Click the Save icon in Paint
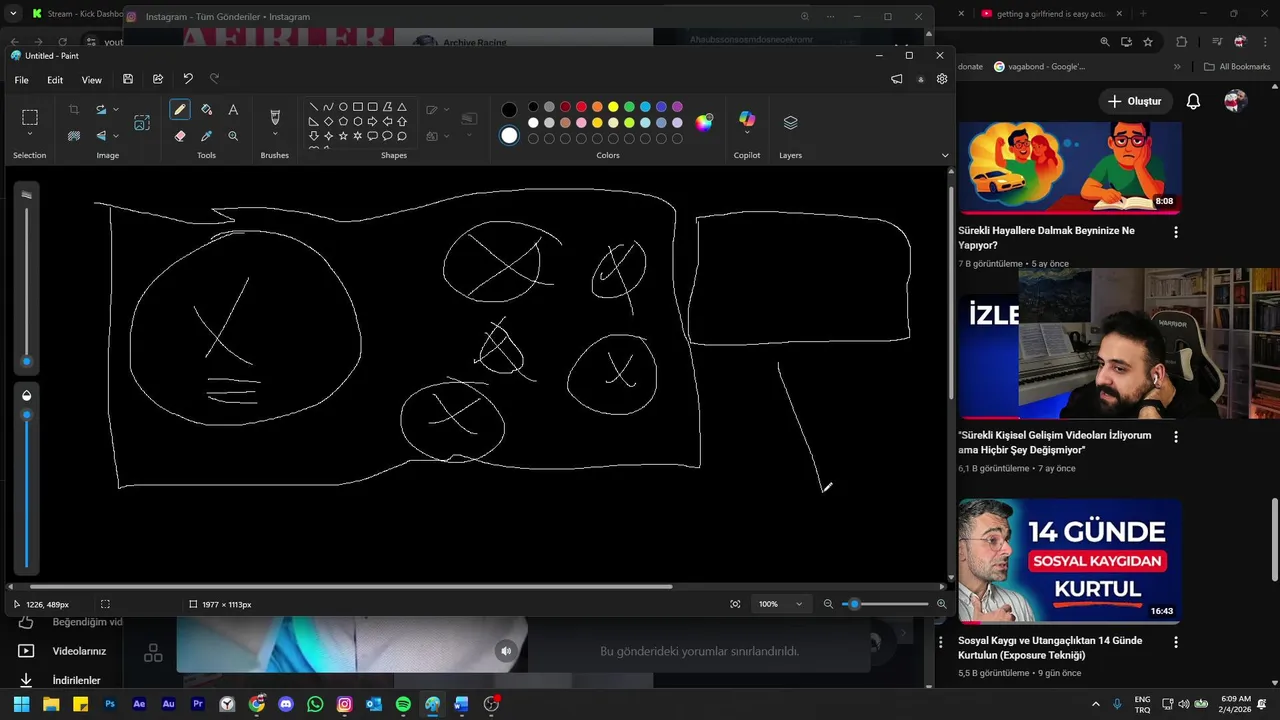This screenshot has height=720, width=1280. point(128,79)
